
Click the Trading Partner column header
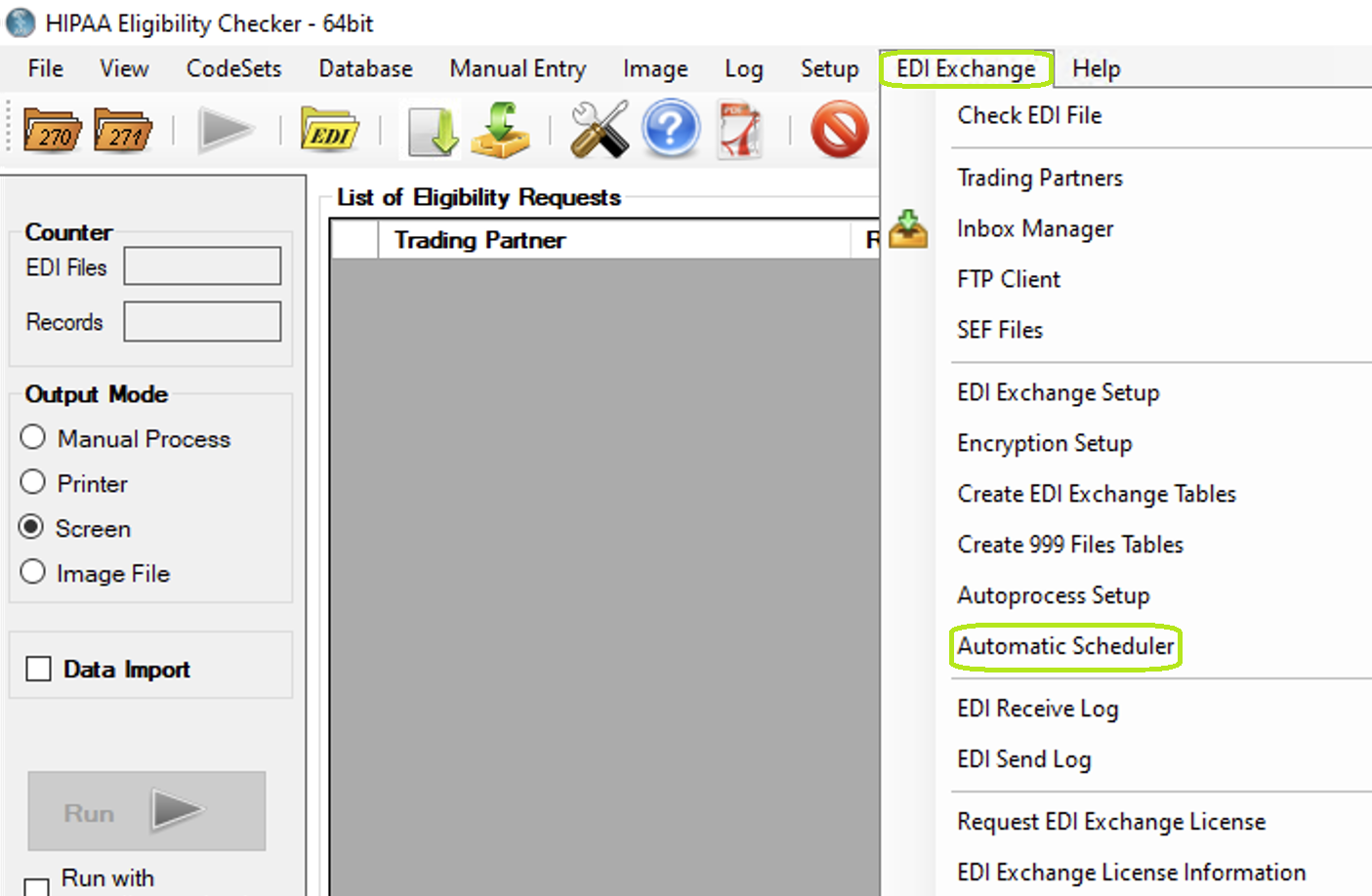[x=614, y=240]
